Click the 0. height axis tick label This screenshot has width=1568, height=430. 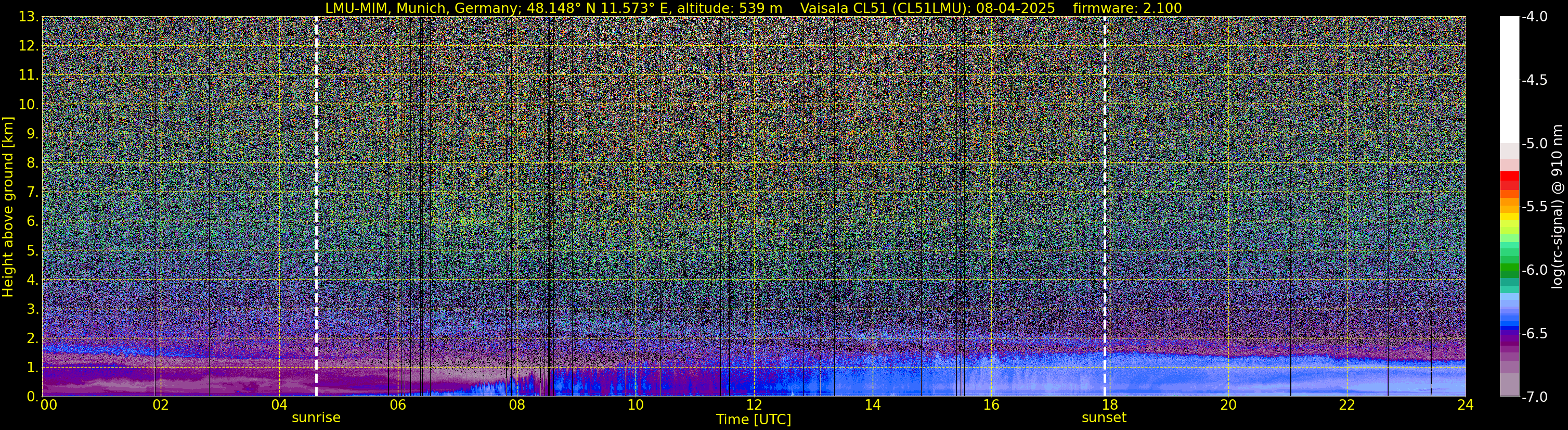[33, 397]
